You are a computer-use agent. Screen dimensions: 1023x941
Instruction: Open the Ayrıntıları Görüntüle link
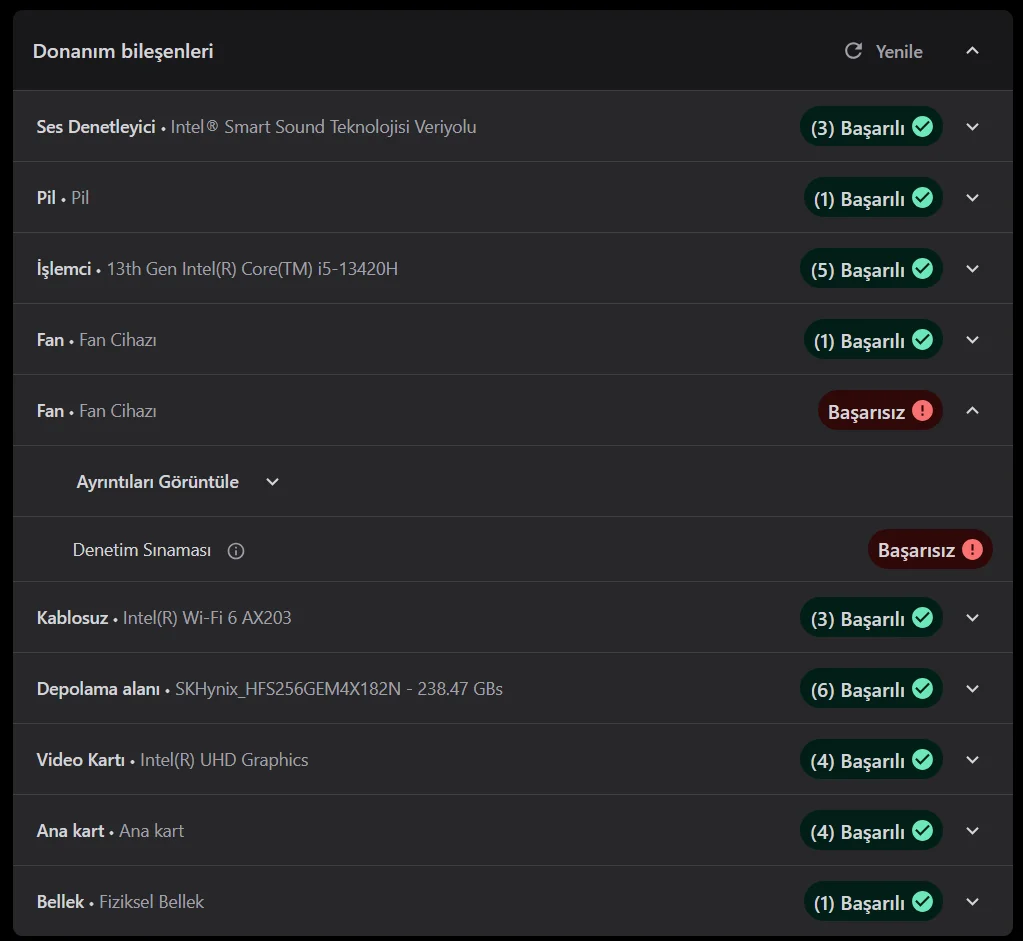pos(158,482)
